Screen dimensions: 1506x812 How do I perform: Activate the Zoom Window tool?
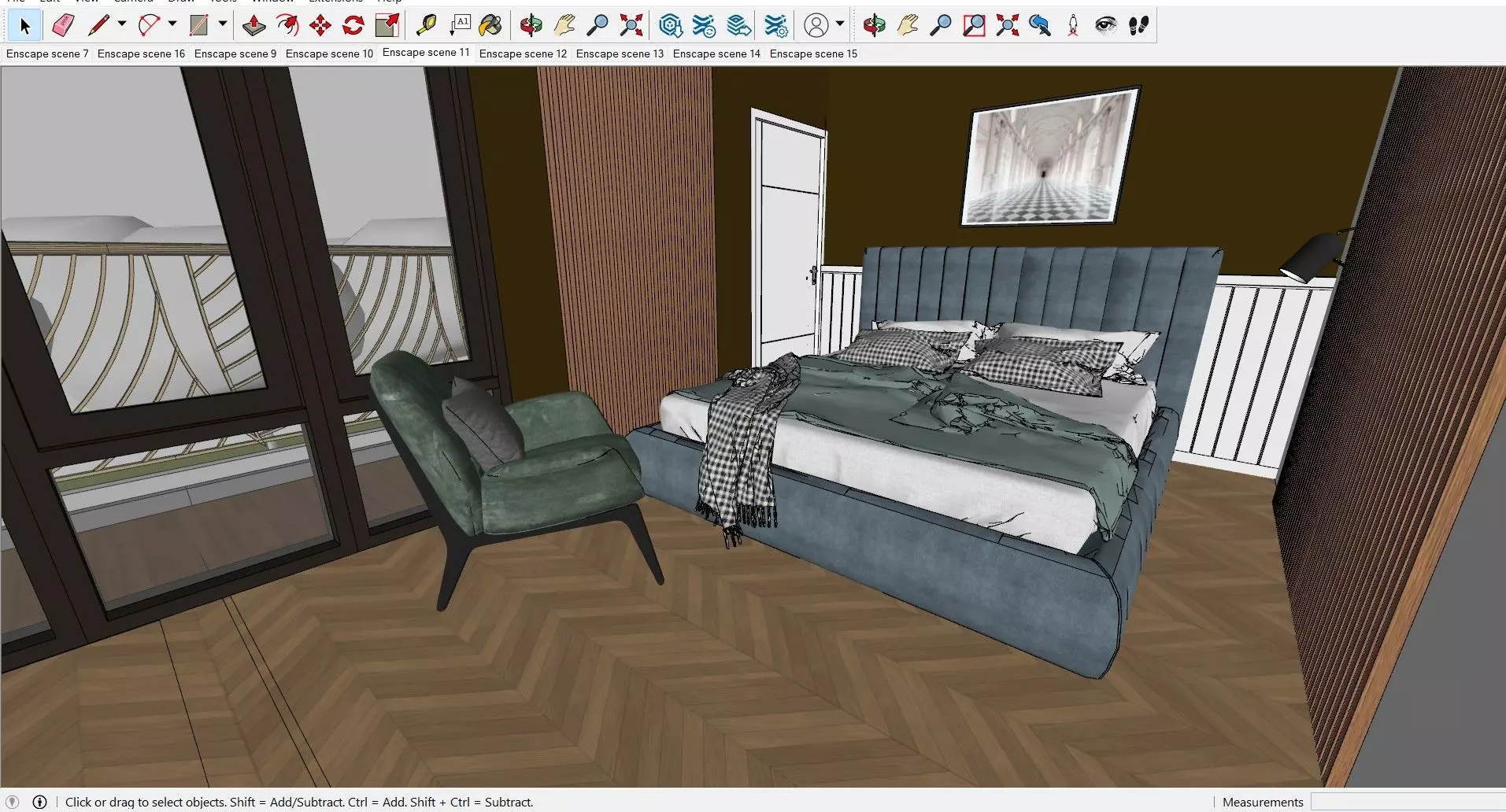click(x=974, y=26)
